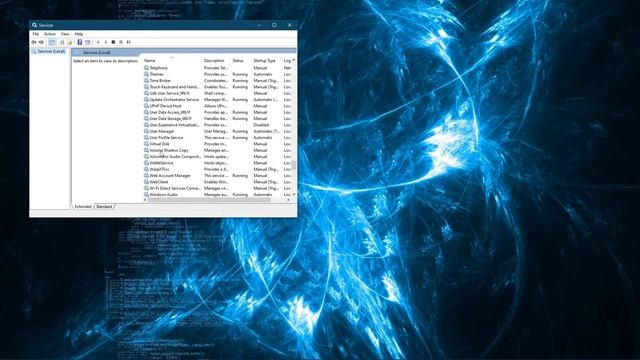This screenshot has width=640, height=360.
Task: Select the WarpJITSvc service
Action: click(217, 169)
